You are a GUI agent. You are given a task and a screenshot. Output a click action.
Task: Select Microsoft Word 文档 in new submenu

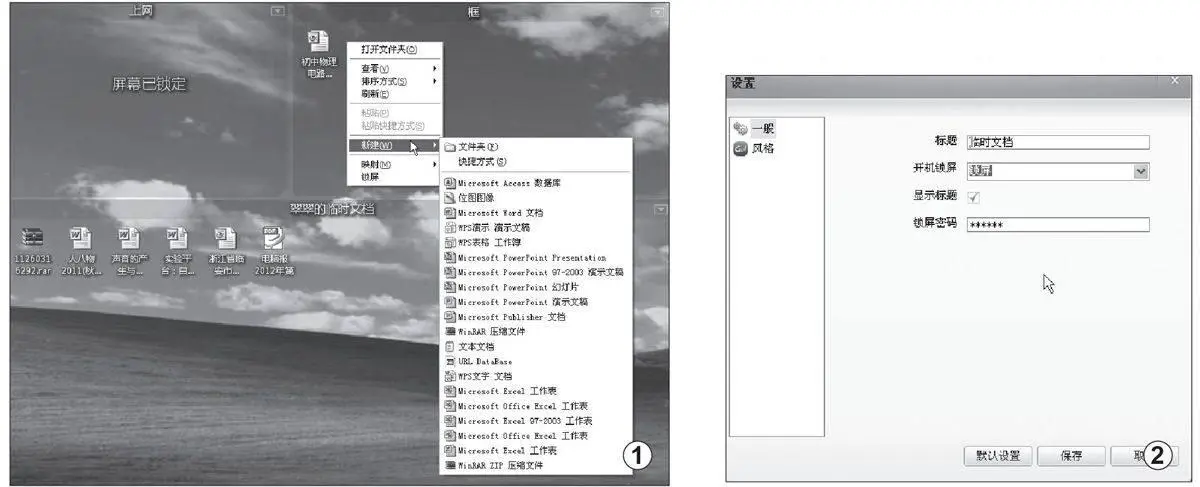coord(500,213)
